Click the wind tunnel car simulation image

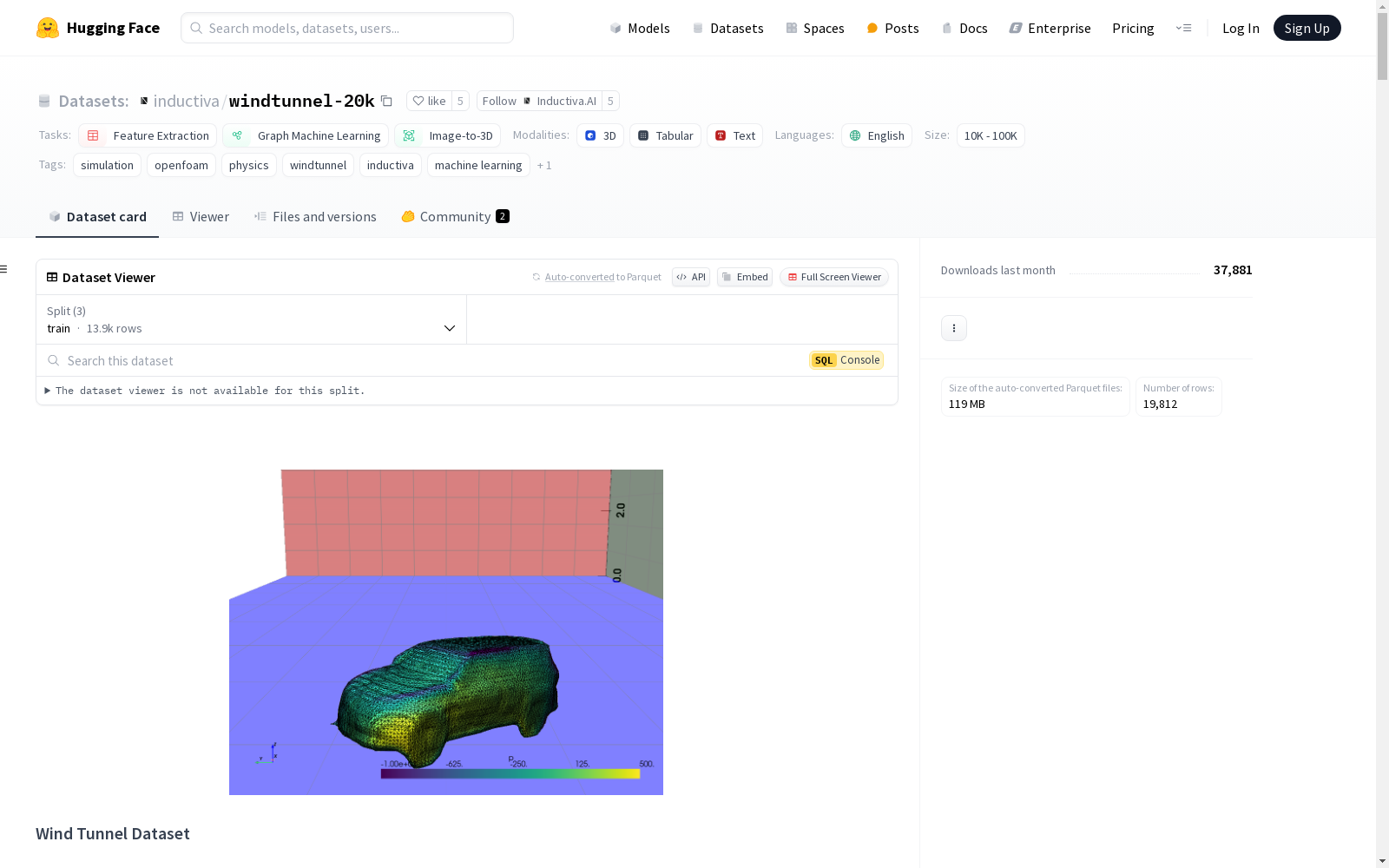point(446,632)
